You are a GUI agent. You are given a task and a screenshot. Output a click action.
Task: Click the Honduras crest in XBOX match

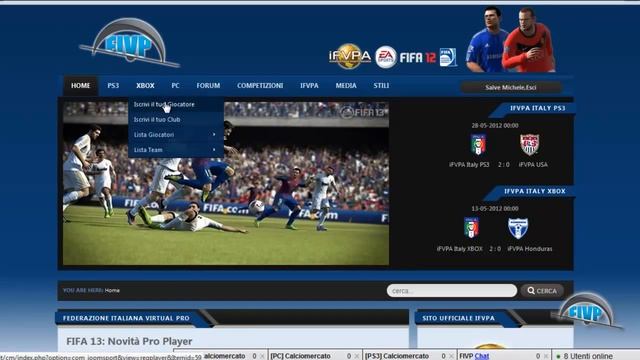tap(518, 228)
